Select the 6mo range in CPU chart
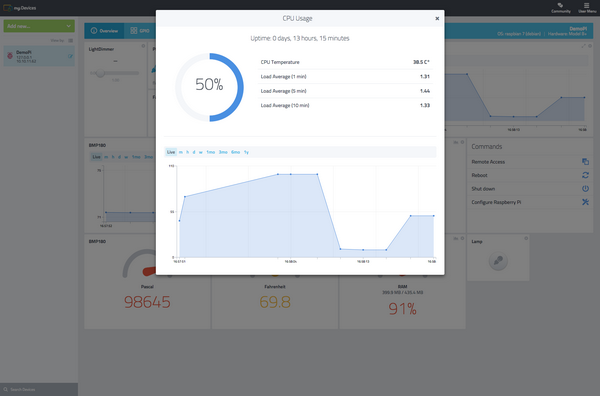The image size is (600, 396). tap(235, 152)
